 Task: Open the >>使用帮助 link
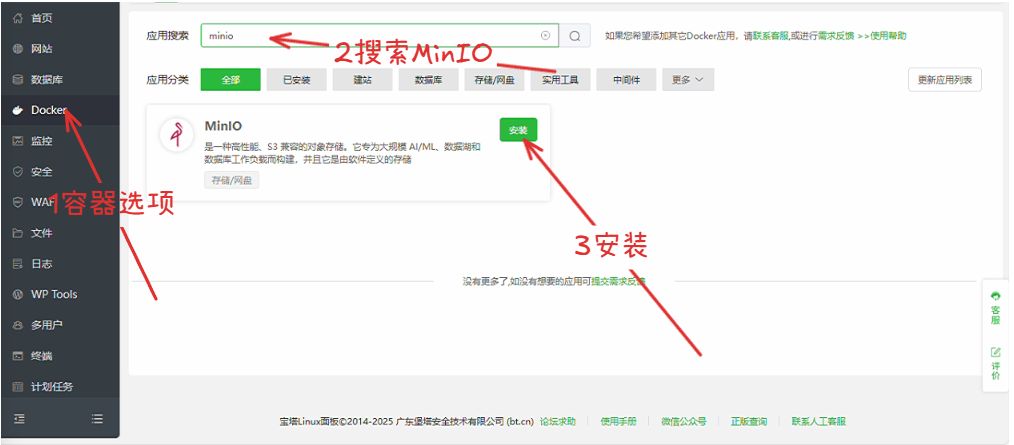tap(882, 36)
